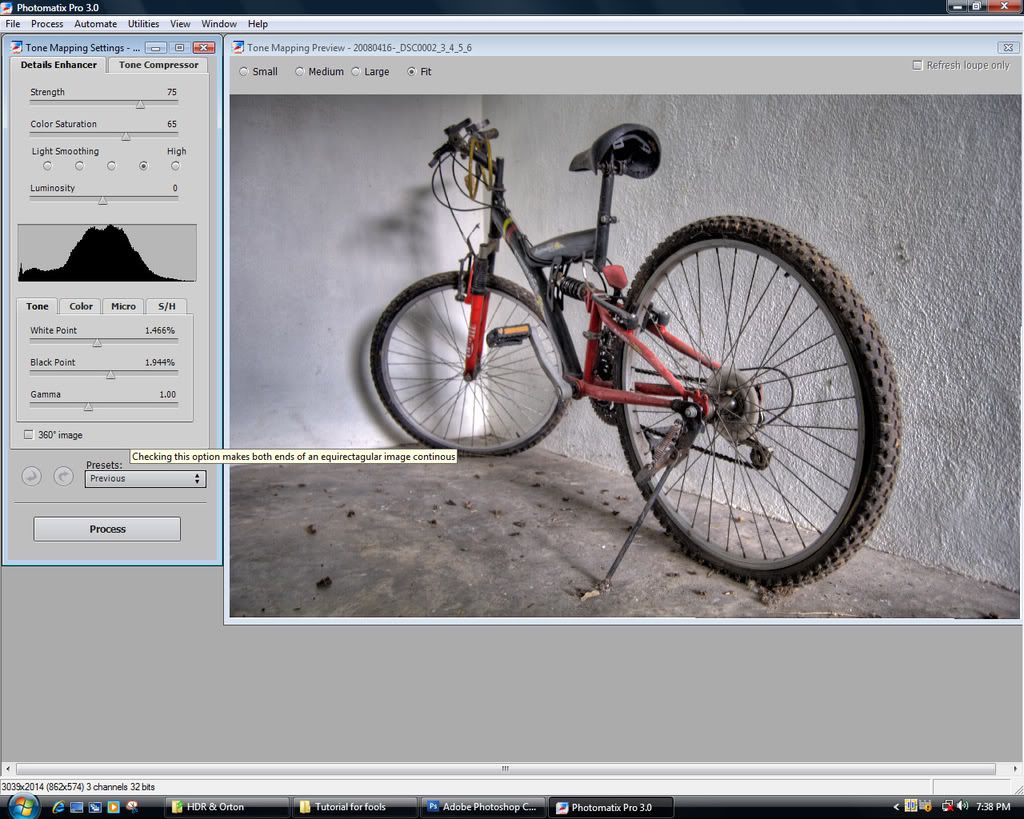1024x819 pixels.
Task: Click the Strength slider handle
Action: coord(140,103)
